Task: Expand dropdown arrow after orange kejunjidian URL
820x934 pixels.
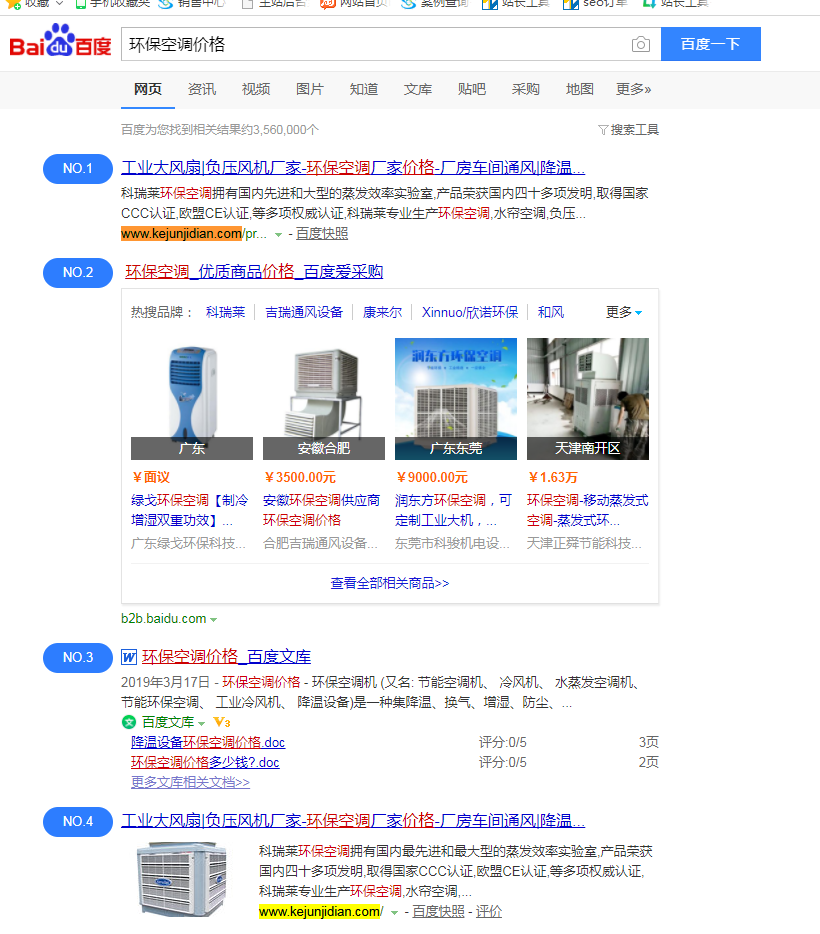Action: pos(278,235)
